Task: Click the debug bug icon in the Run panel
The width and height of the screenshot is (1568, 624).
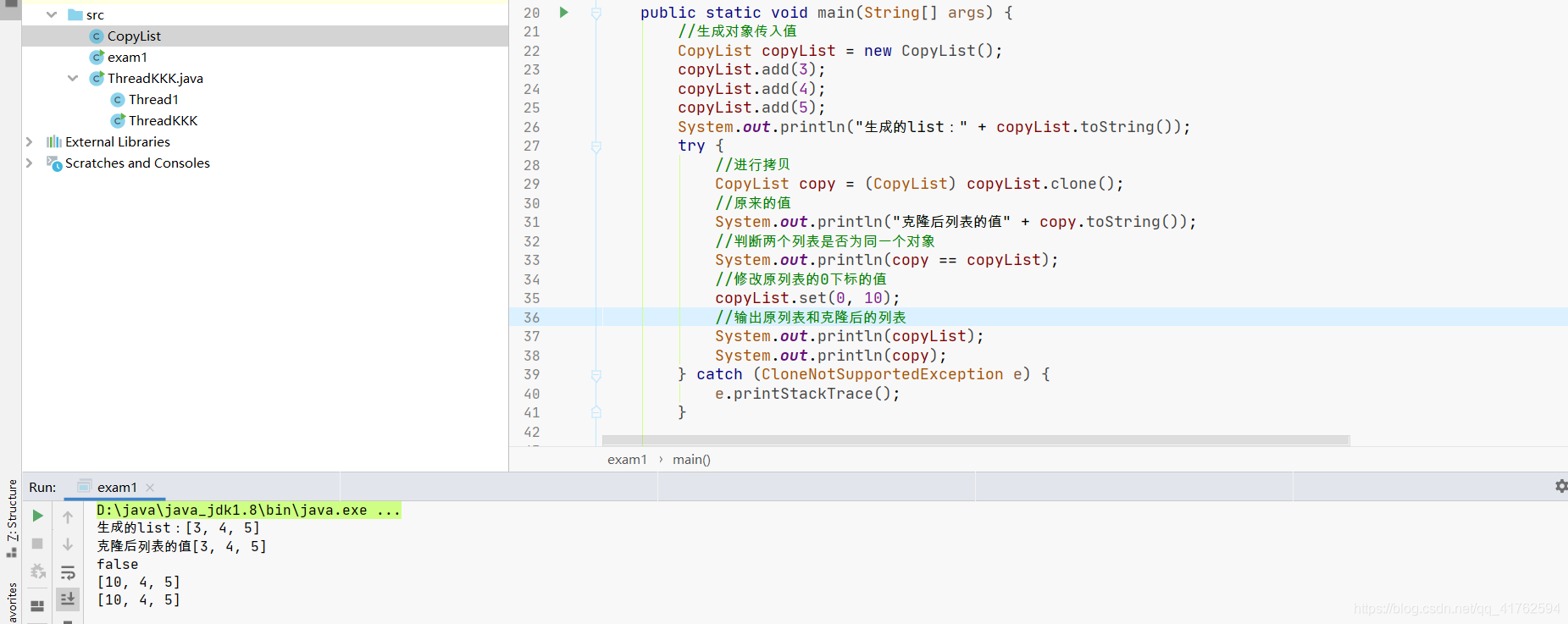Action: (x=37, y=572)
